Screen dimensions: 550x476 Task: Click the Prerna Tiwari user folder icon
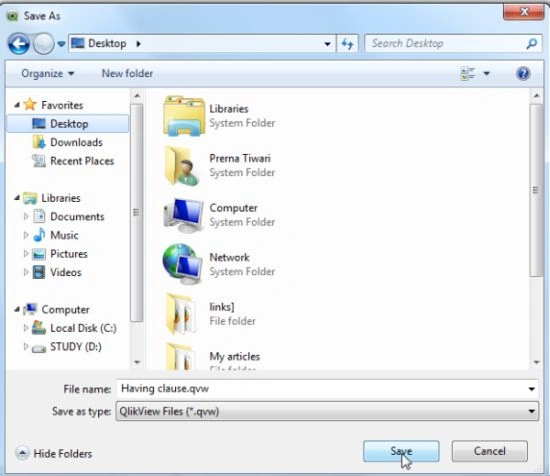(x=182, y=166)
